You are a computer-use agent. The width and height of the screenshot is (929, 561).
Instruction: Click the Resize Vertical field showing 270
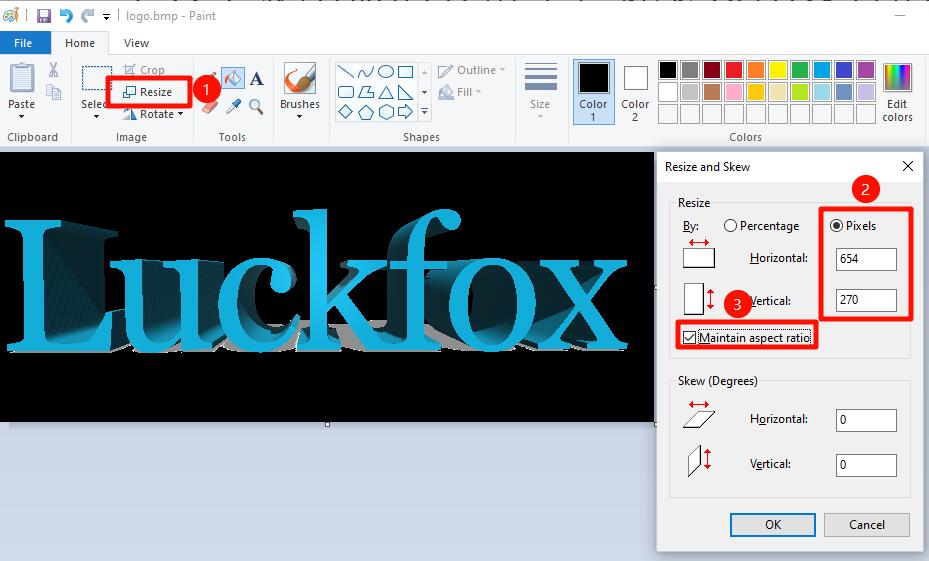click(866, 300)
